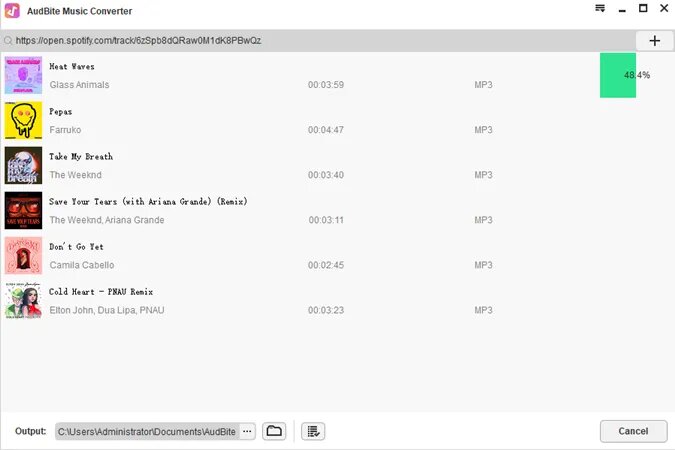Screen dimensions: 675x450
Task: Select the Cold Heart album thumbnail
Action: 23,301
